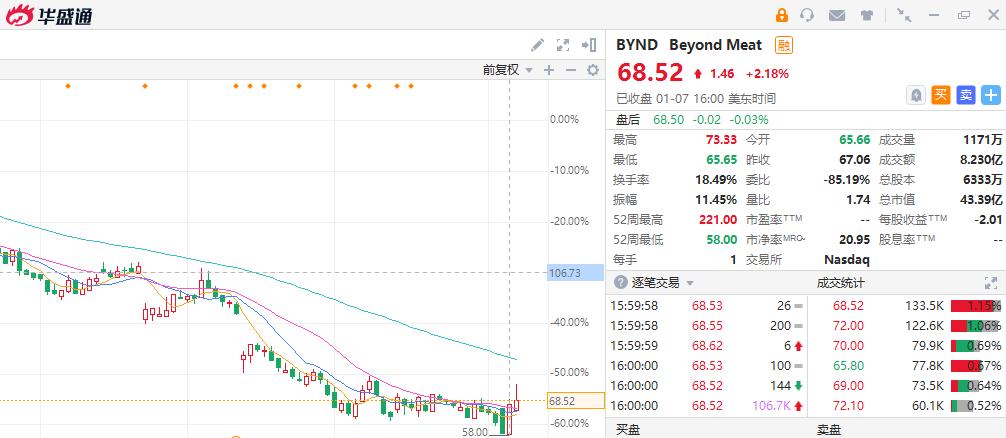Screen dimensions: 1006x438
Task: Click the 58.00 low label on chart
Action: 474,432
